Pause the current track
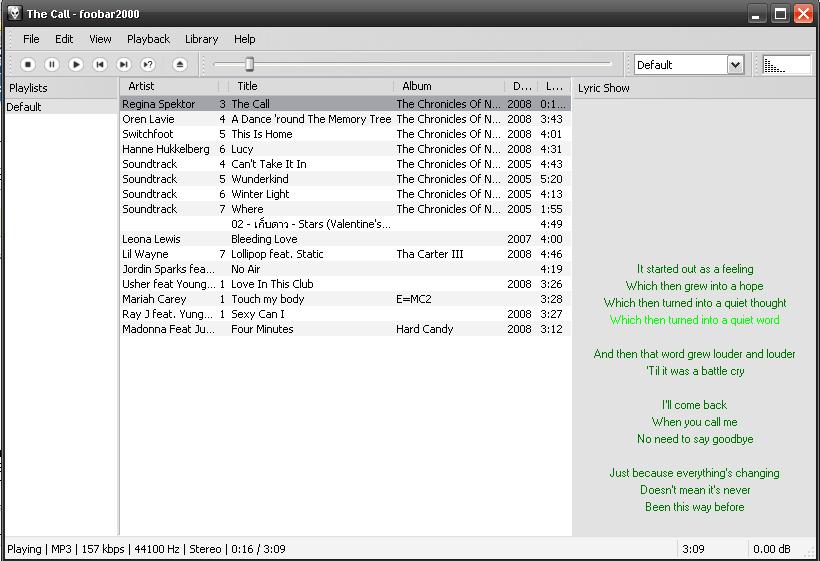The image size is (820, 561). (52, 64)
